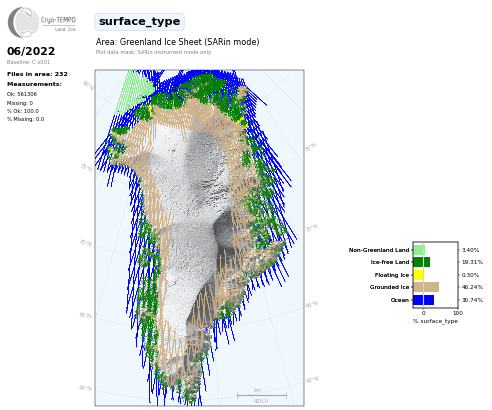Select the Grounded Ice legend label
The width and height of the screenshot is (492, 410).
click(x=389, y=287)
